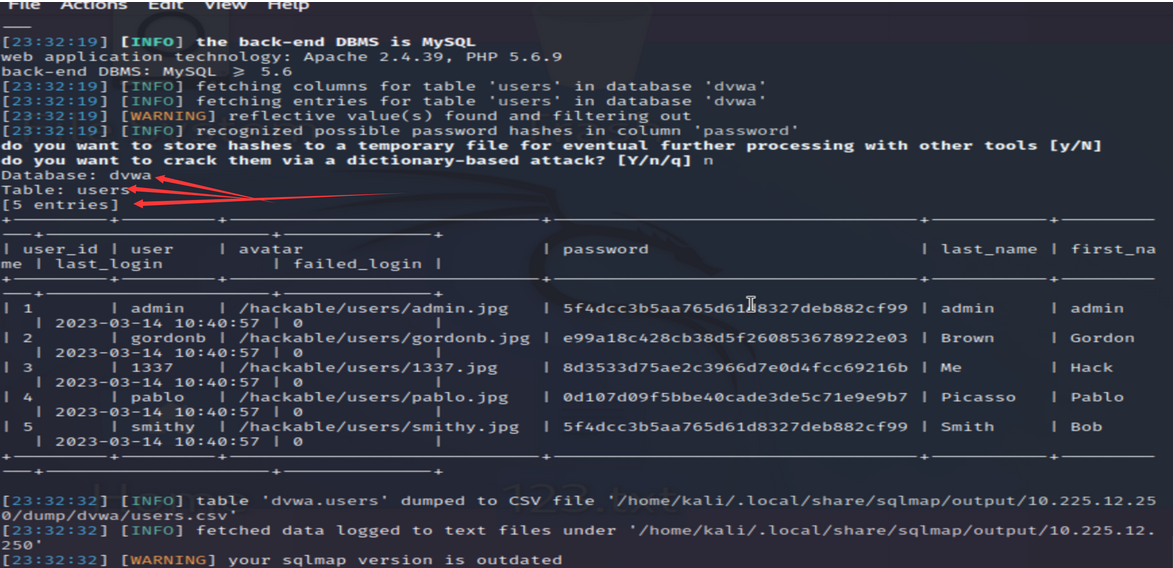The width and height of the screenshot is (1173, 568).
Task: Click the hash starting 'e99a18c428cb' for gordonb
Action: tap(735, 338)
